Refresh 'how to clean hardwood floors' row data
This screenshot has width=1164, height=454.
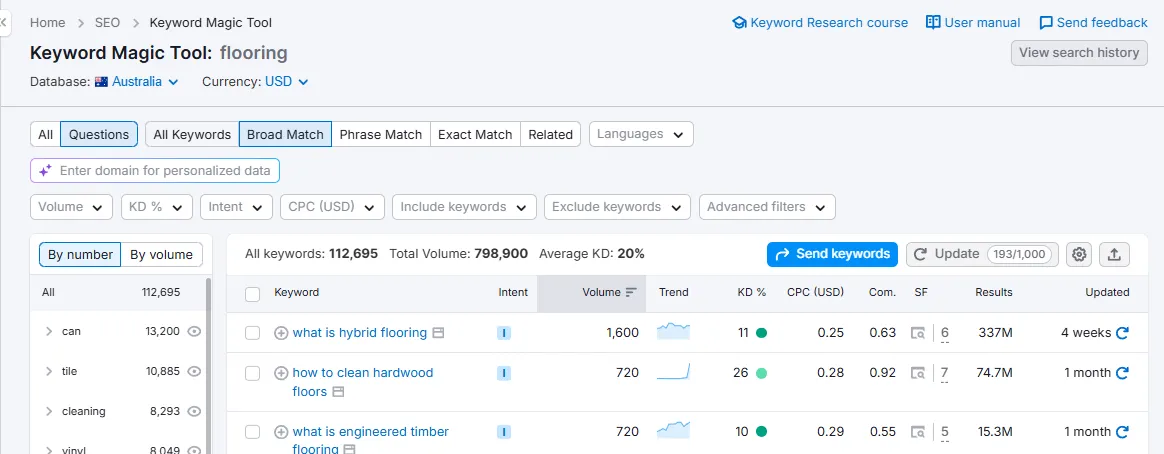pos(1122,372)
